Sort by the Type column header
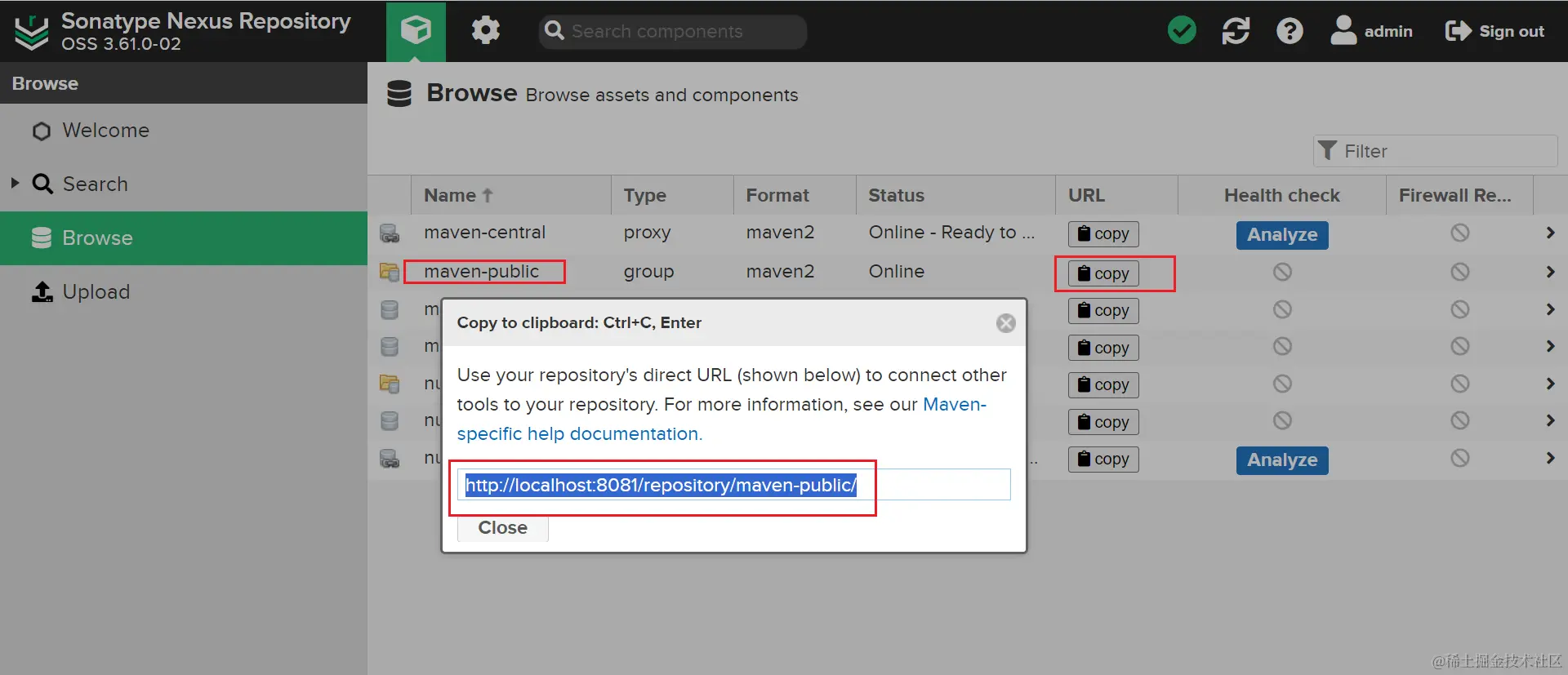Image resolution: width=1568 pixels, height=675 pixels. click(x=672, y=196)
